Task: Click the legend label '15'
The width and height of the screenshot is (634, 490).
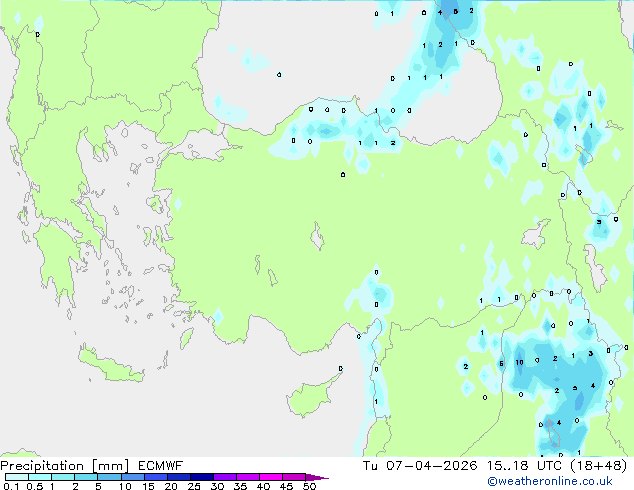Action: click(x=148, y=486)
